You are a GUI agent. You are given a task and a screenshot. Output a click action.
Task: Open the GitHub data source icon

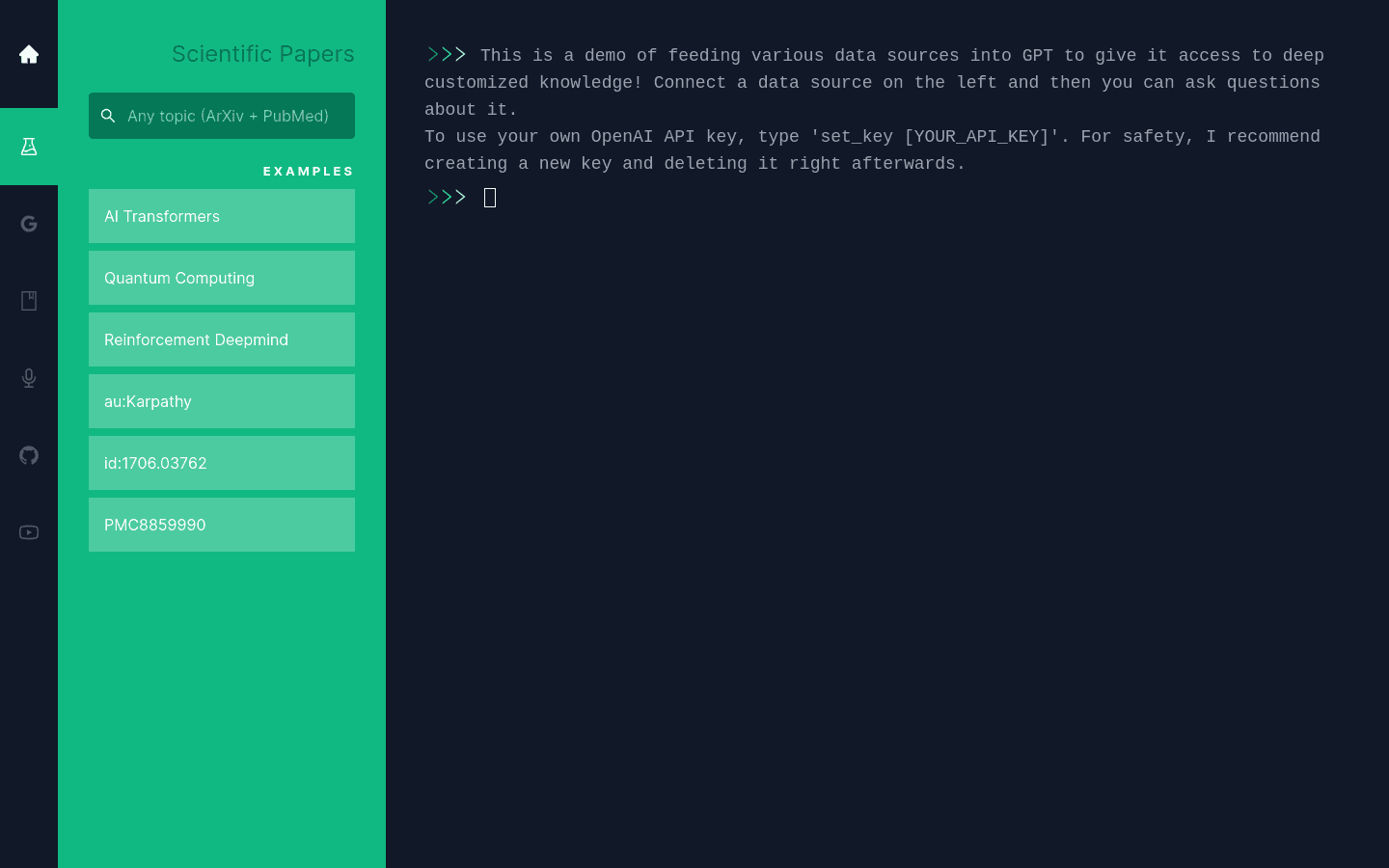coord(29,455)
